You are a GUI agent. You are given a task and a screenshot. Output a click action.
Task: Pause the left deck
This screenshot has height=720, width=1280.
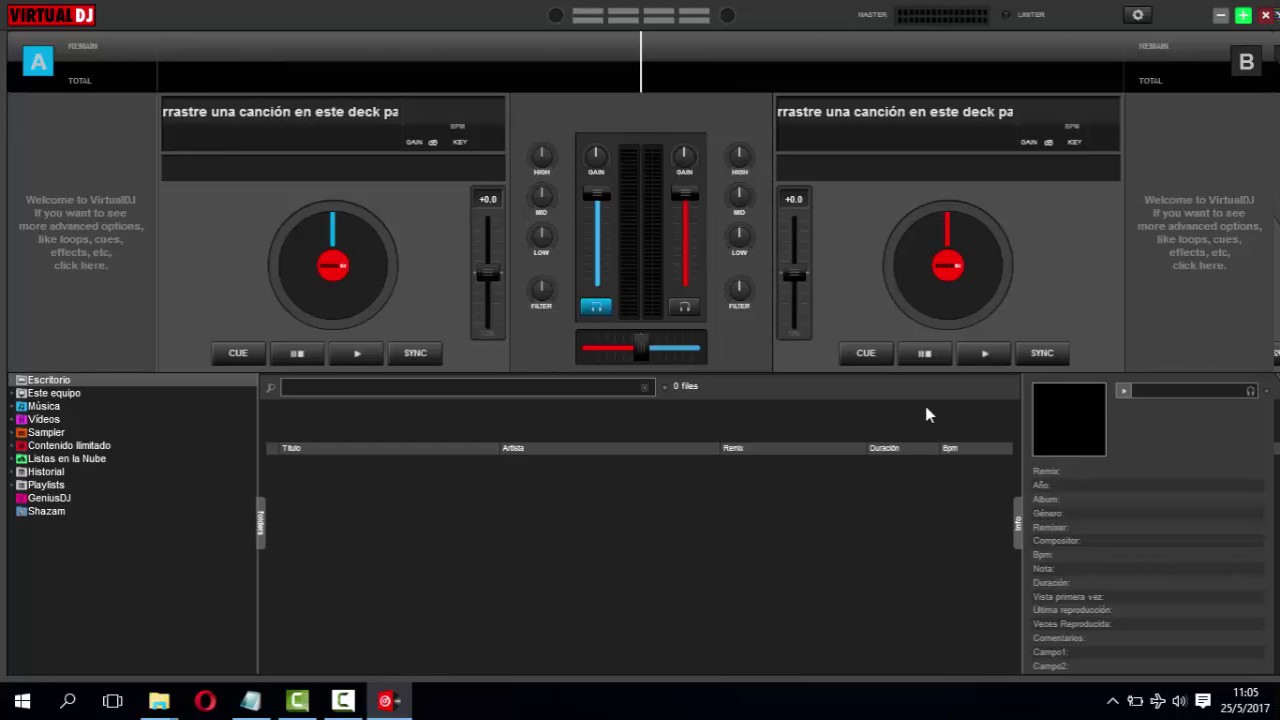tap(297, 353)
